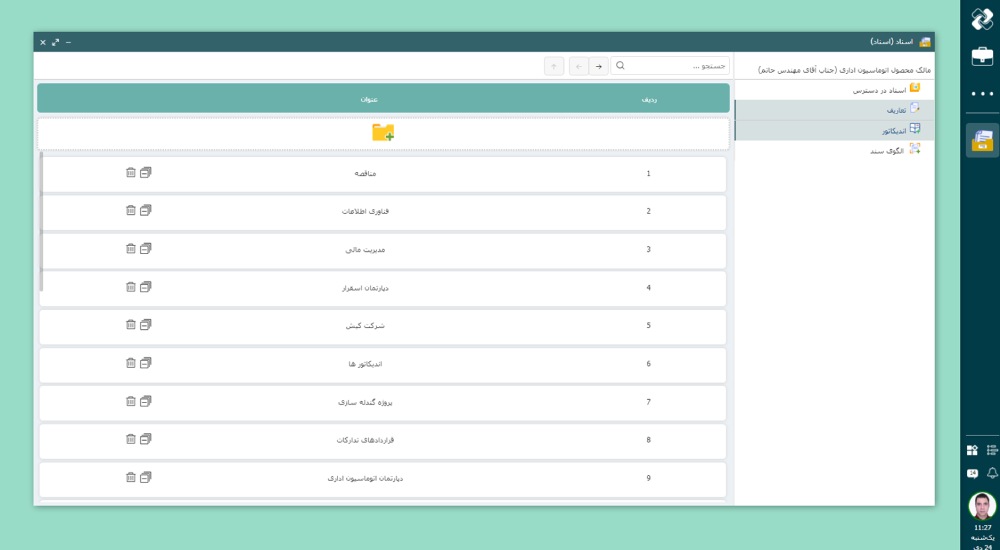Click the stacked-pages icon in the قراردادهای تدارکات row
This screenshot has width=1000, height=550.
click(145, 438)
